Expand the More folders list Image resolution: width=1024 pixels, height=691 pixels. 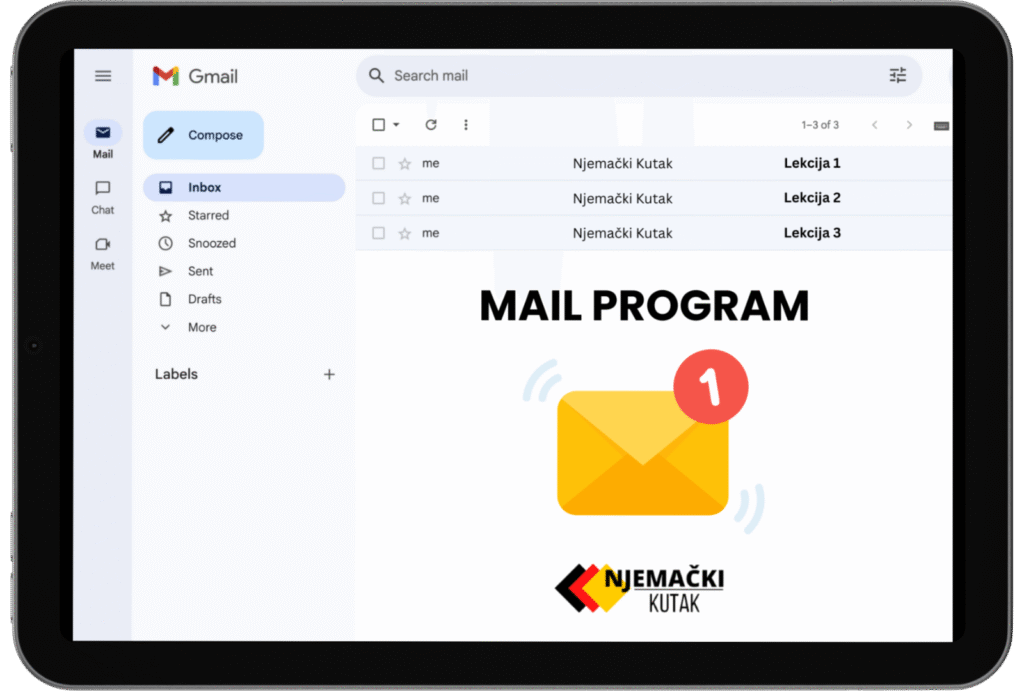click(201, 327)
